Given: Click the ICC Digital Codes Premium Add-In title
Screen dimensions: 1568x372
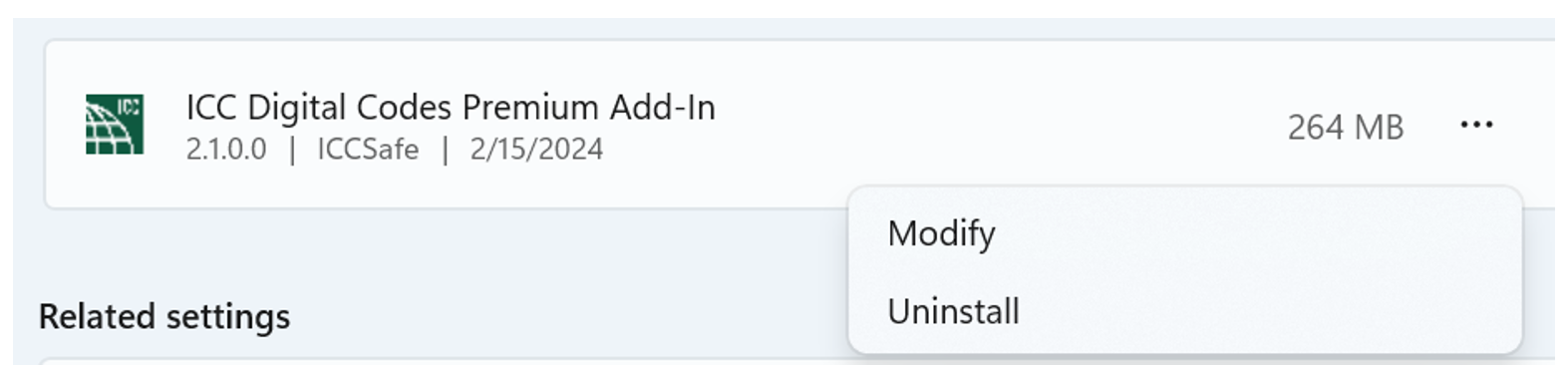Looking at the screenshot, I should pyautogui.click(x=451, y=107).
